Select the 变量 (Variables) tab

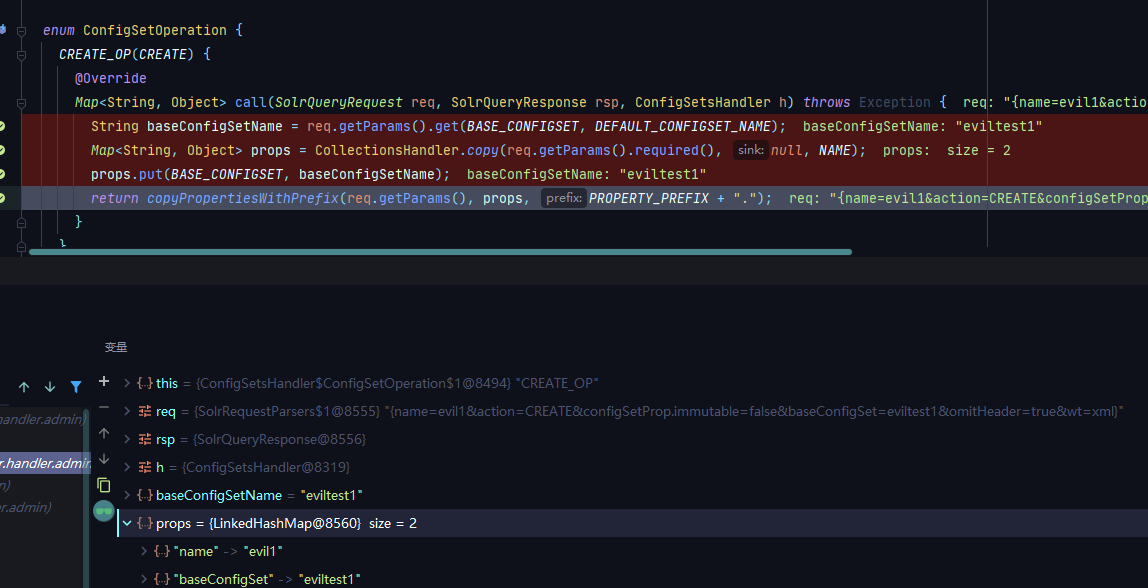click(x=116, y=347)
